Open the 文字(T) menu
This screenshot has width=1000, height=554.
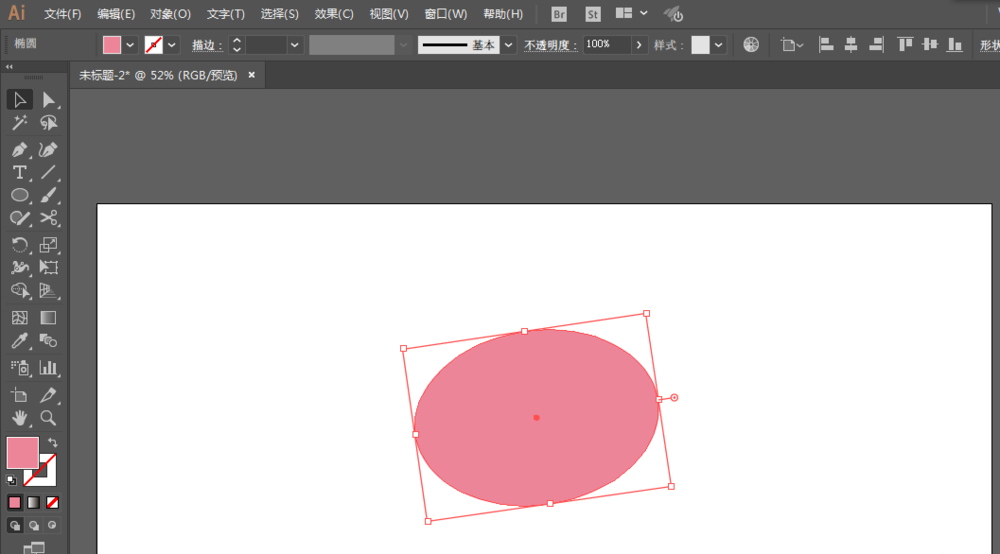(x=226, y=14)
